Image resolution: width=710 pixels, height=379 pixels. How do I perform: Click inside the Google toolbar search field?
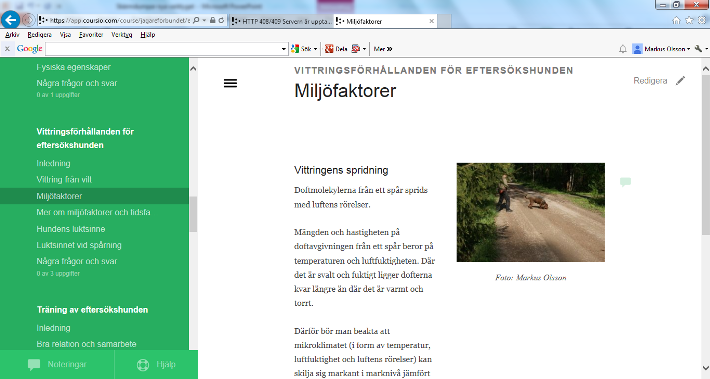(163, 49)
